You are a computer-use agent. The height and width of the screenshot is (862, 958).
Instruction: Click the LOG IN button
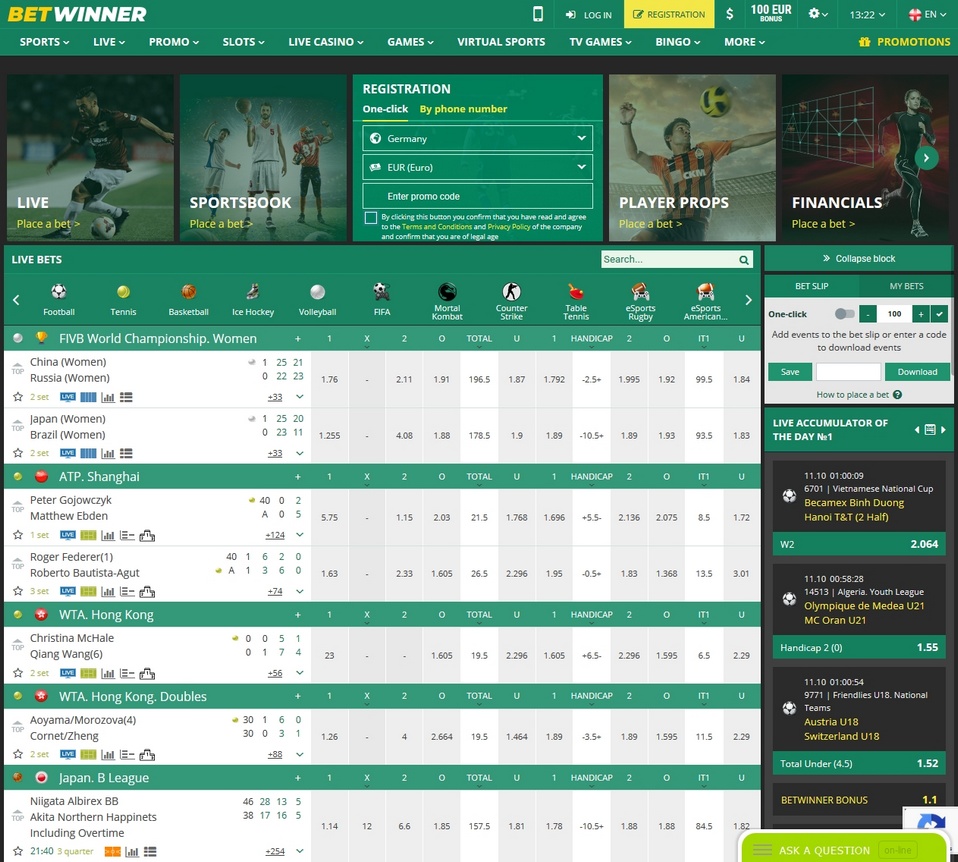coord(589,15)
